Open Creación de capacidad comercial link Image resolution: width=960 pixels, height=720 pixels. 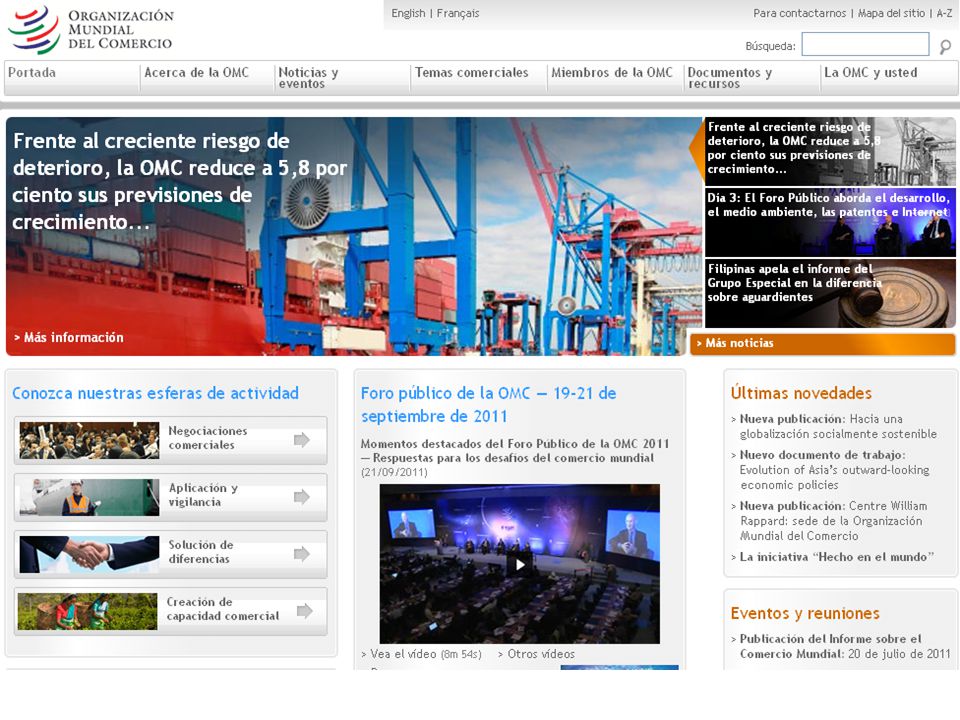(x=223, y=609)
